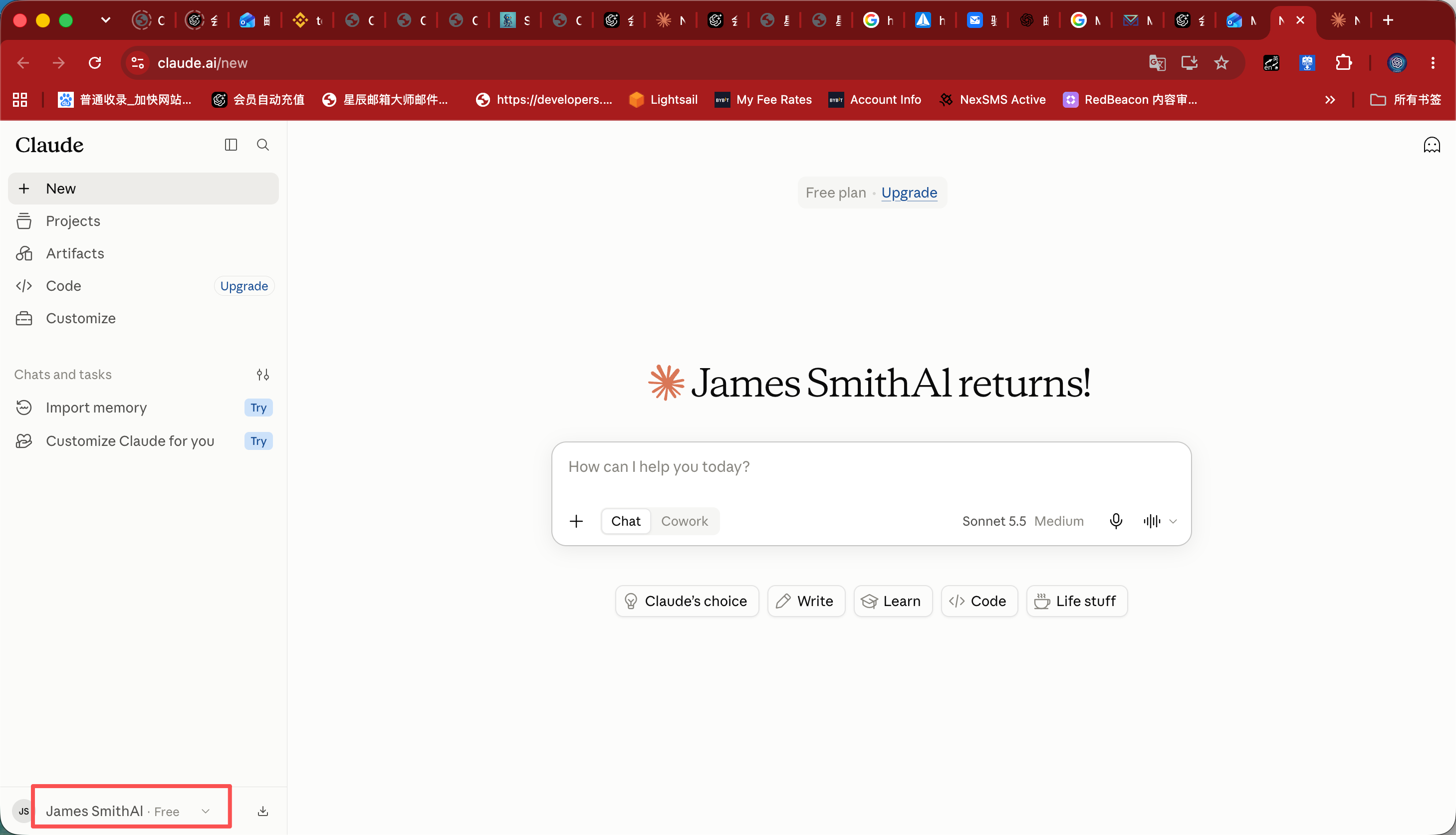Open the tab search dropdown arrow
Viewport: 1456px width, 835px height.
tap(106, 20)
